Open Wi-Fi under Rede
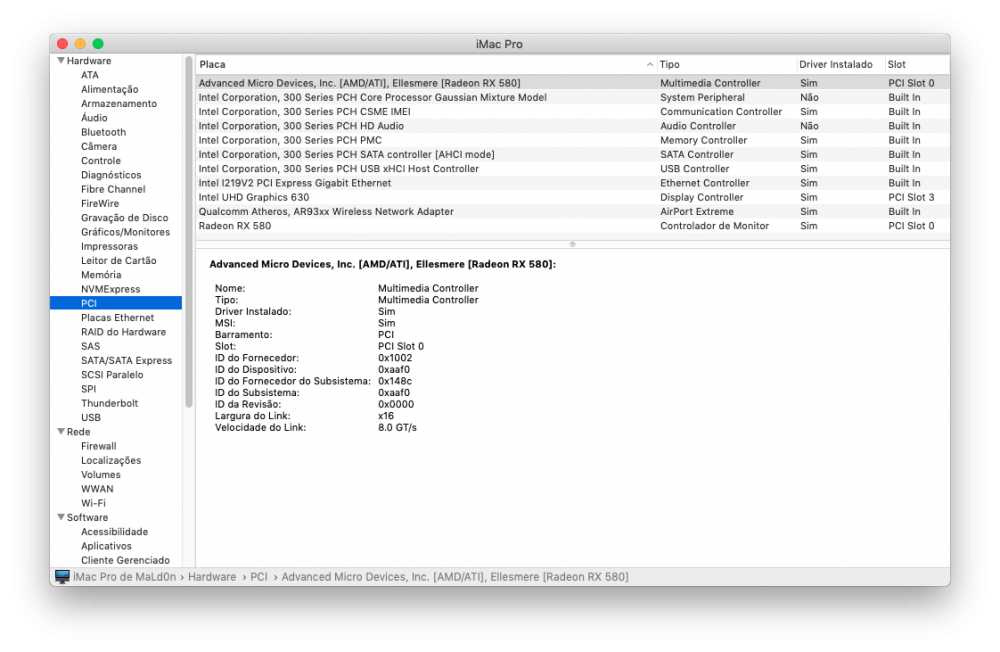This screenshot has width=1000, height=652. coord(93,503)
